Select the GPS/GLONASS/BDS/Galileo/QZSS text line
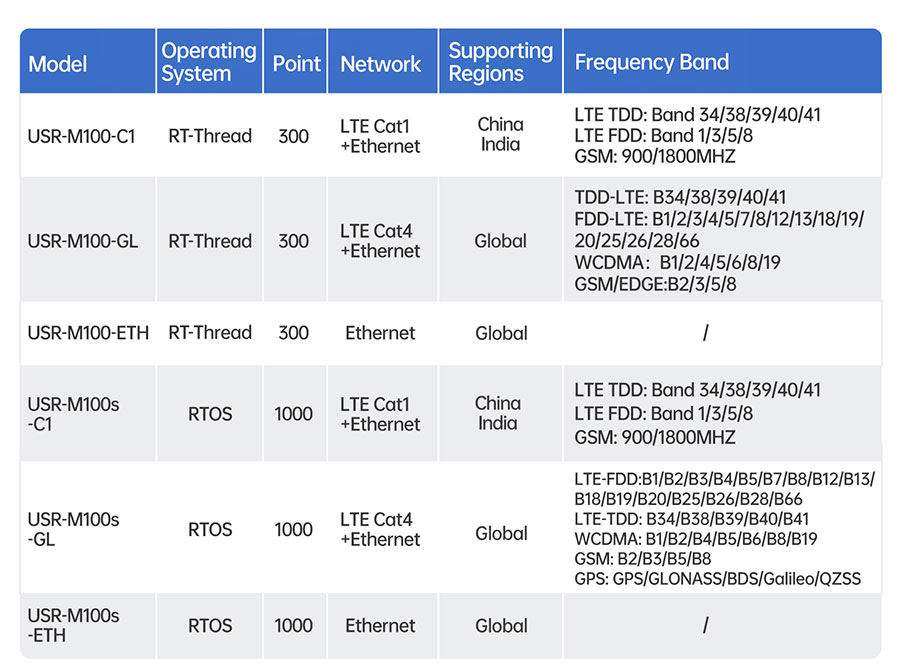 coord(717,578)
